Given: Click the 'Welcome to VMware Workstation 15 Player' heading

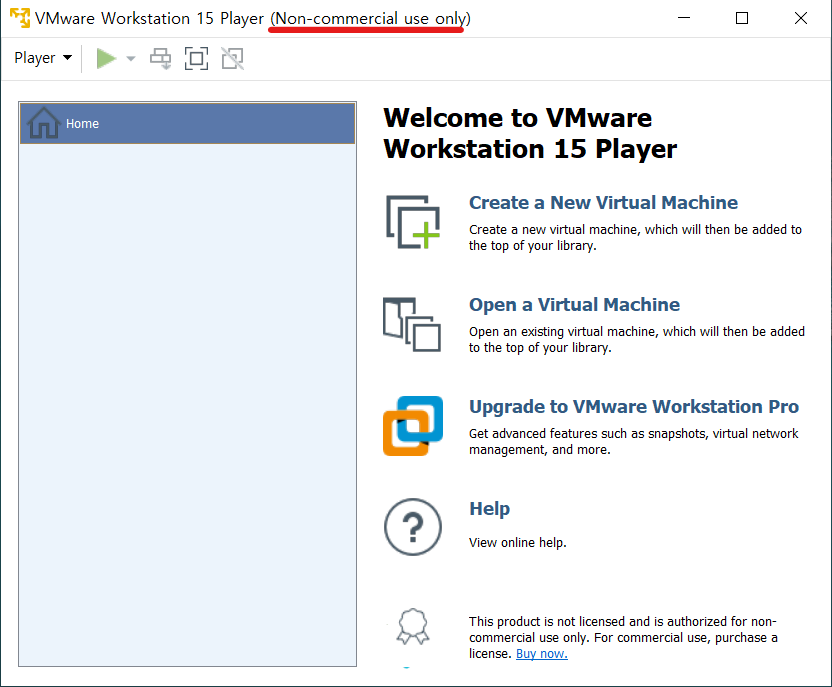Looking at the screenshot, I should 530,133.
